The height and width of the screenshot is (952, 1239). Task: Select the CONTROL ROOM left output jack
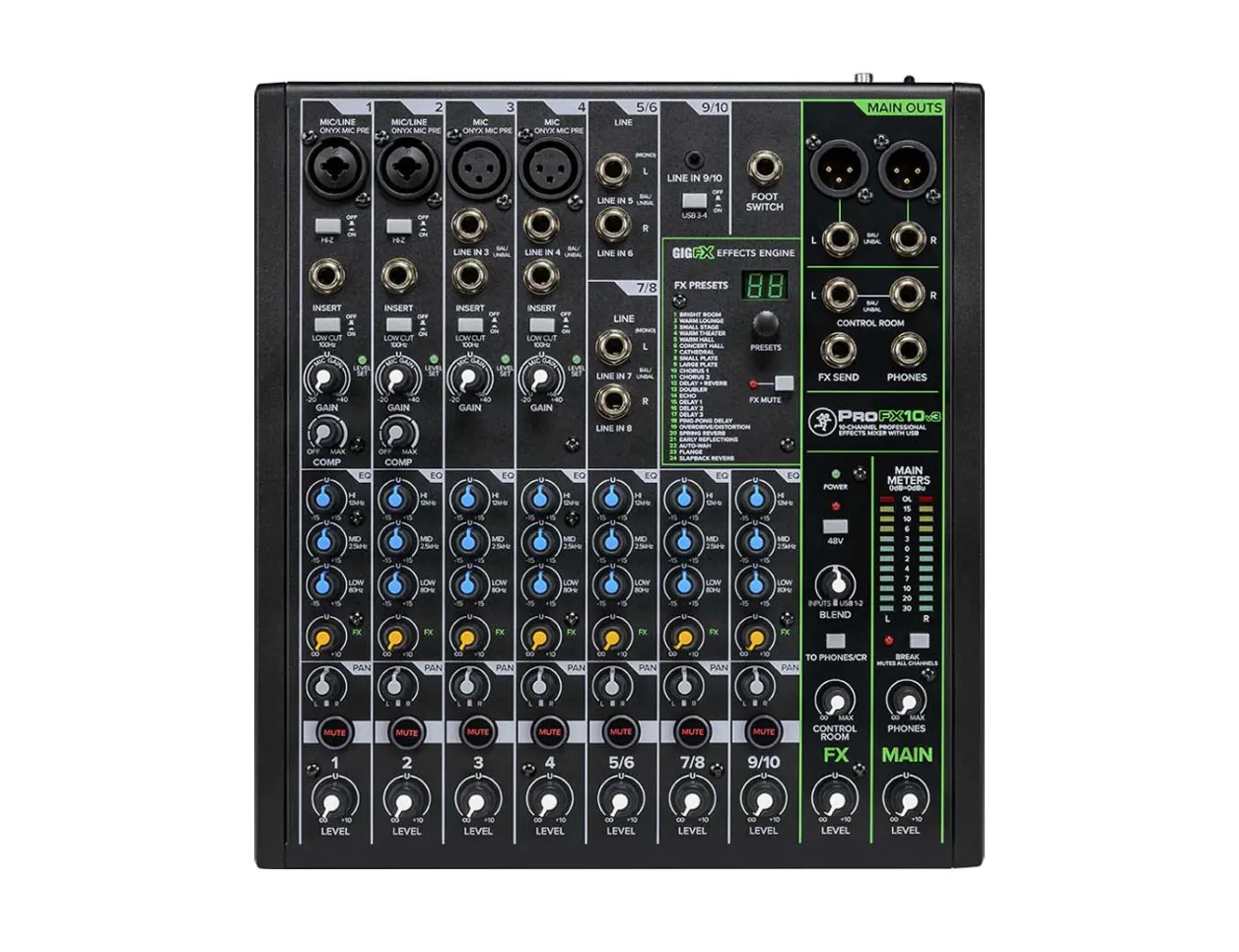pos(838,294)
